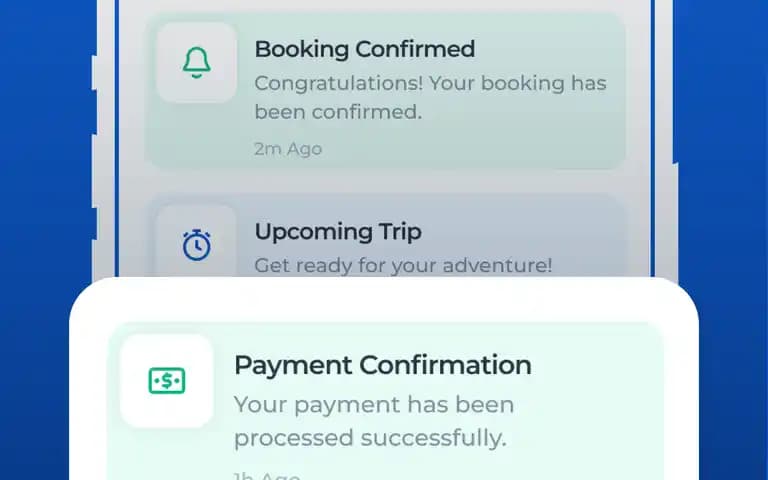Screen dimensions: 768x480
Task: Click the white enlarged popup panel border
Action: point(384,299)
